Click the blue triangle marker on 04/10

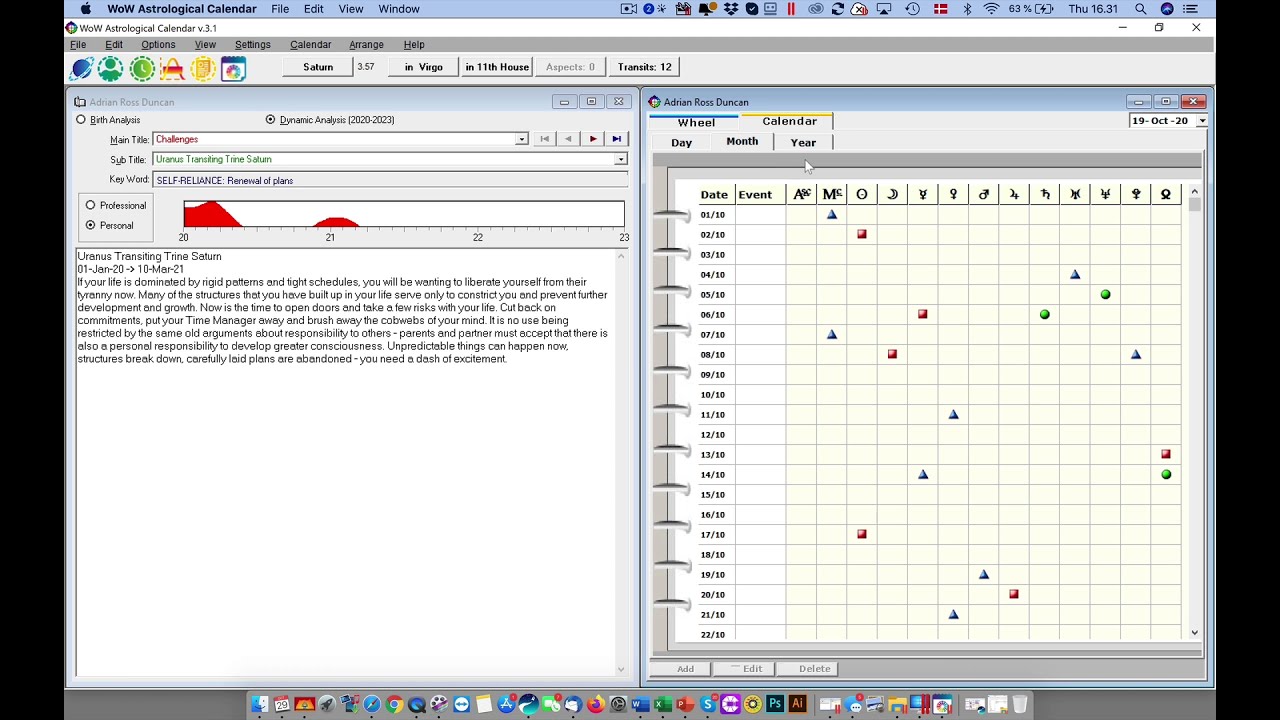coord(1075,274)
